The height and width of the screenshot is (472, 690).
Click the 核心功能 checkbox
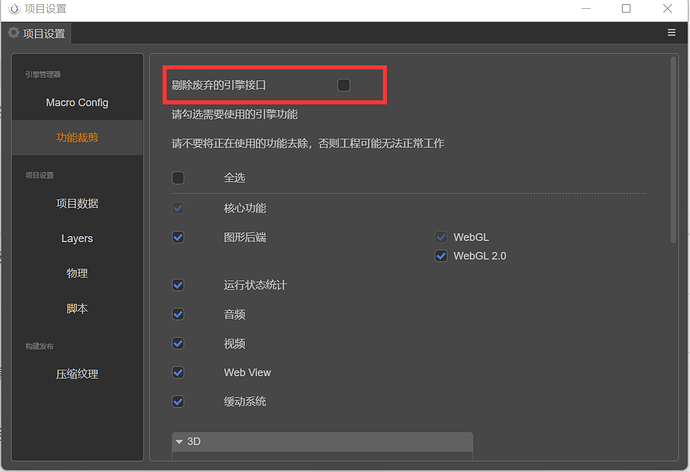pyautogui.click(x=178, y=208)
